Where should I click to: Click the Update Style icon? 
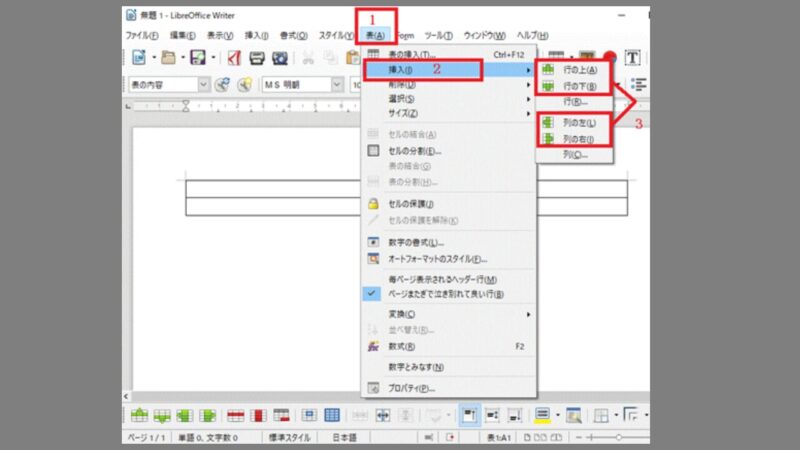click(222, 84)
